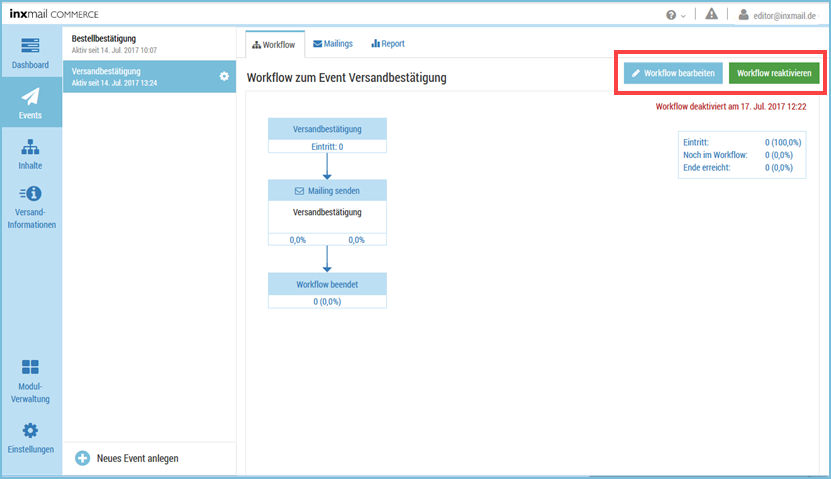Click gear icon on Versandbestätigung event
Screen dimensions: 831x479
pyautogui.click(x=224, y=76)
